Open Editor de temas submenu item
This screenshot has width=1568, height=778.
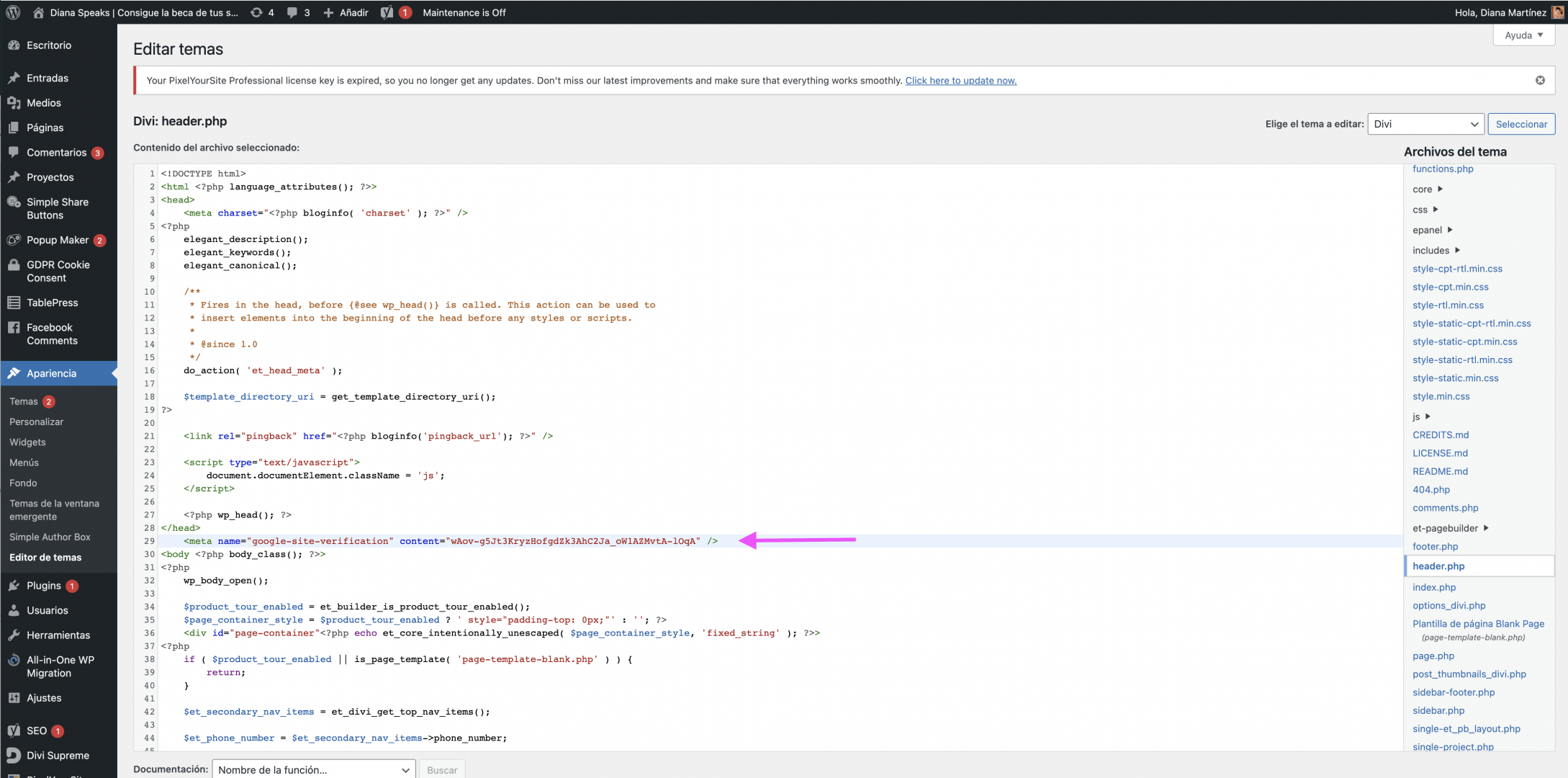[45, 557]
